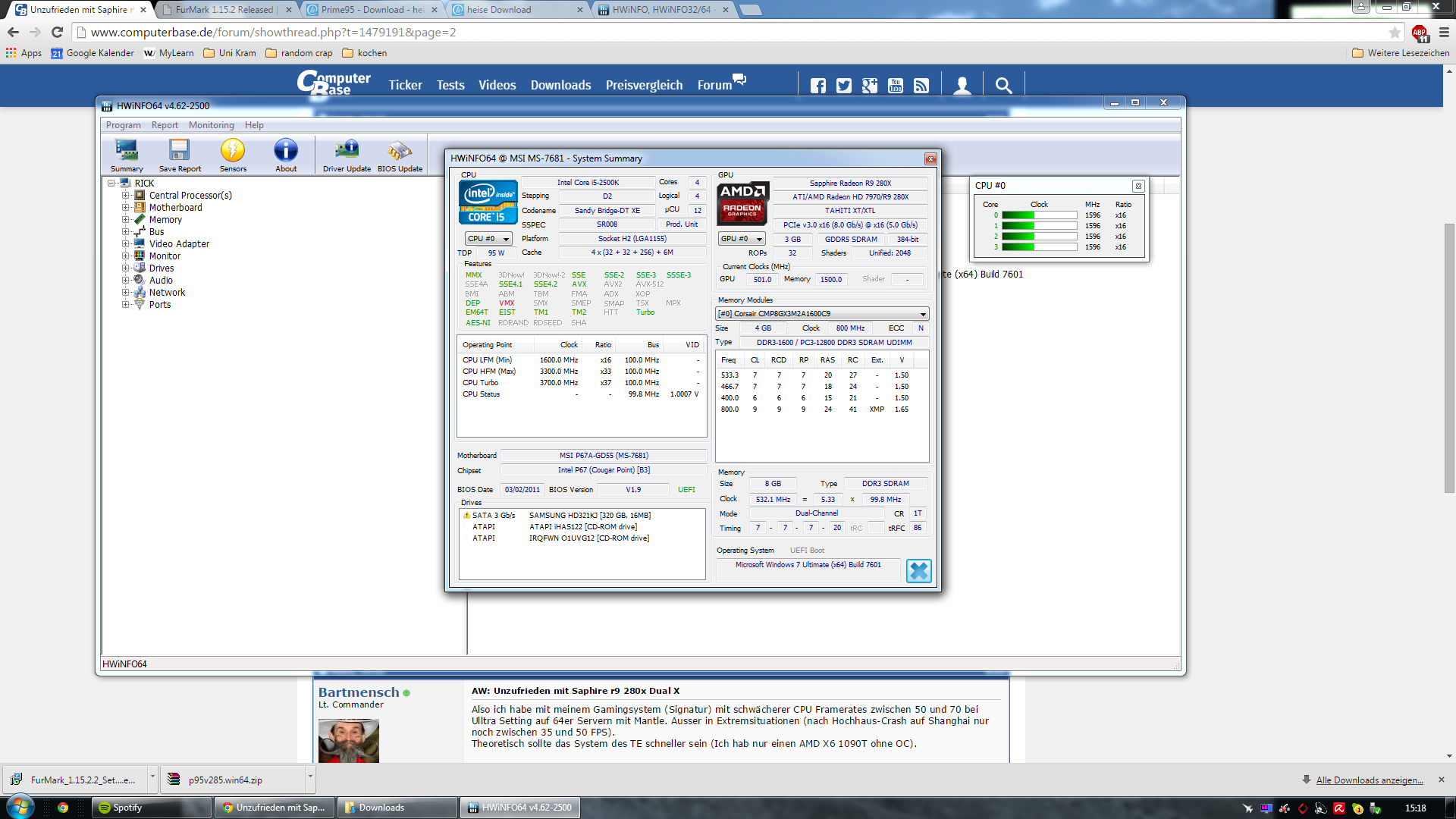Open the ComputerBase YouTube icon
1456x819 pixels.
(x=896, y=86)
